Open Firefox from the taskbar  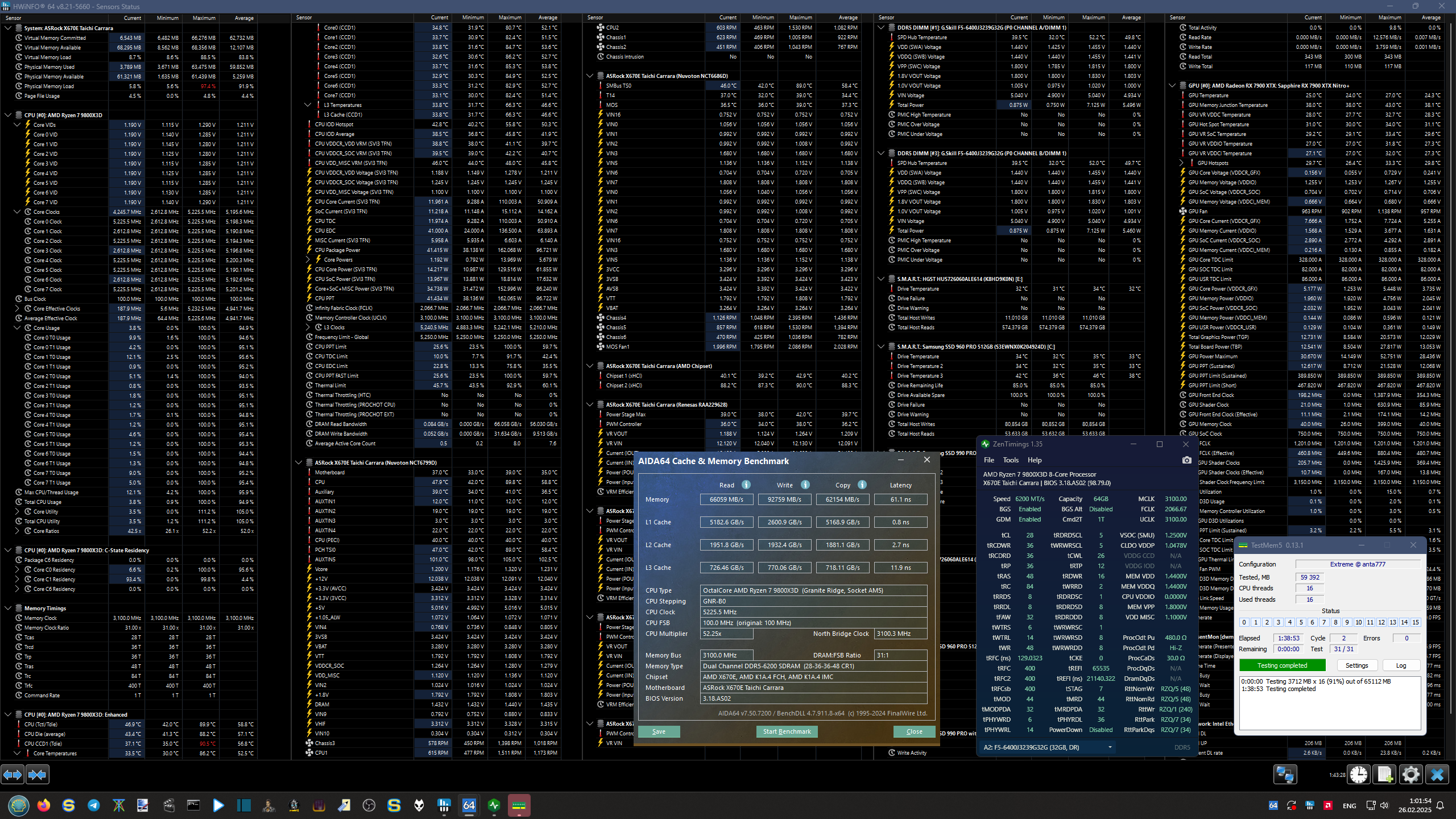(x=44, y=805)
